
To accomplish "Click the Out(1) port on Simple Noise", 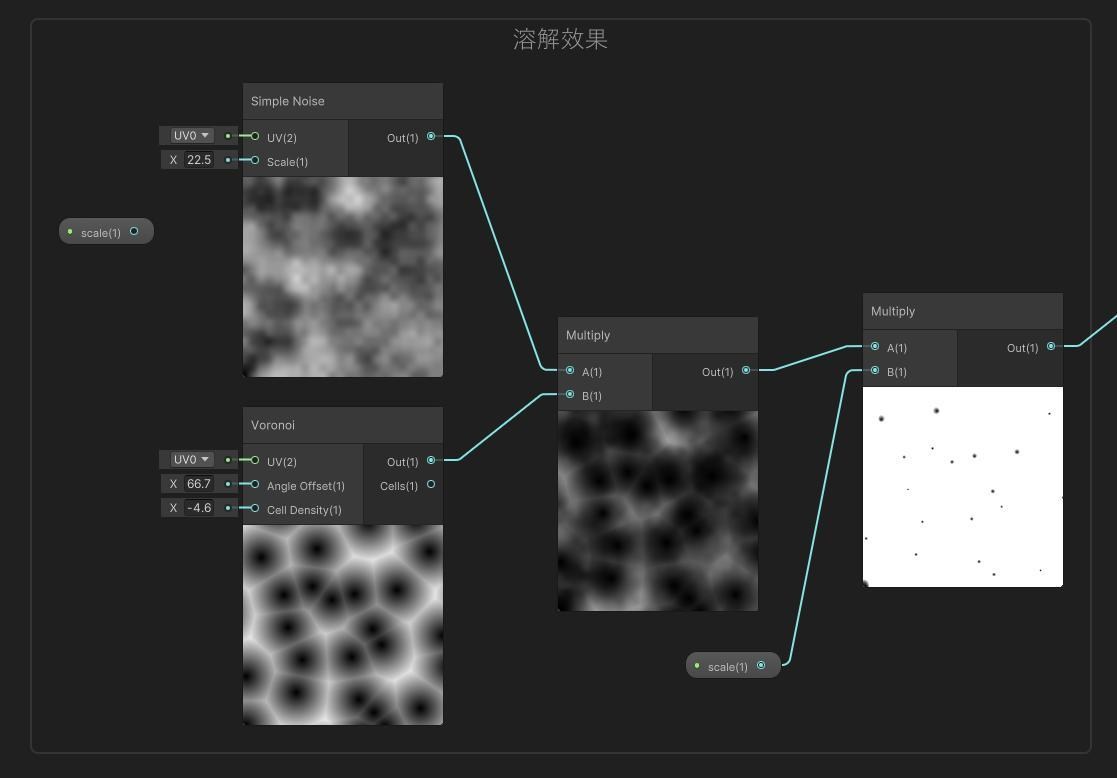I will pos(430,137).
